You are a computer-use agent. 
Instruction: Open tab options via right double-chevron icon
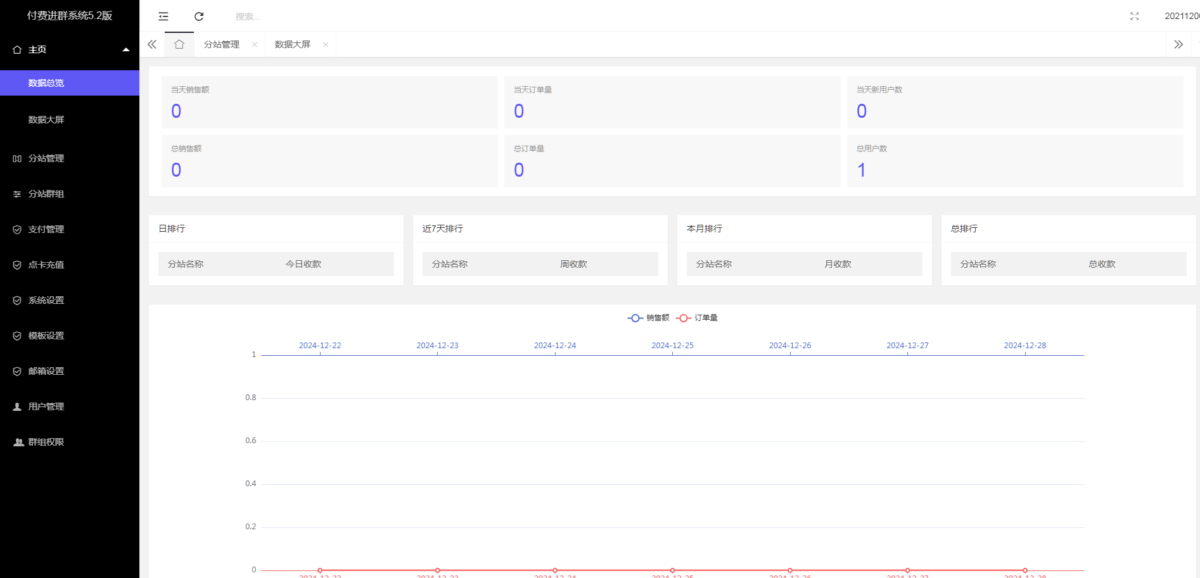(x=1178, y=44)
